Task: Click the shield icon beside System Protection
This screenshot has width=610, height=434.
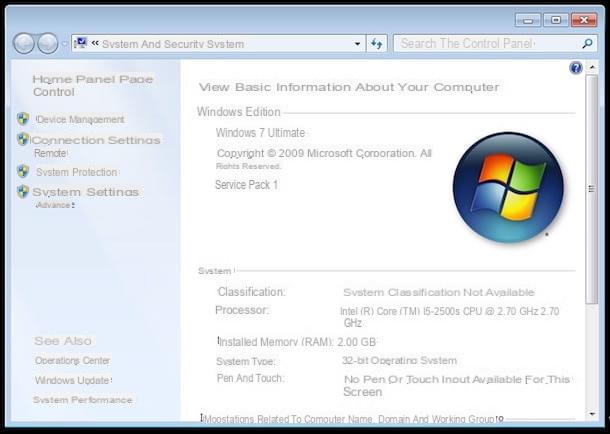Action: click(x=23, y=171)
